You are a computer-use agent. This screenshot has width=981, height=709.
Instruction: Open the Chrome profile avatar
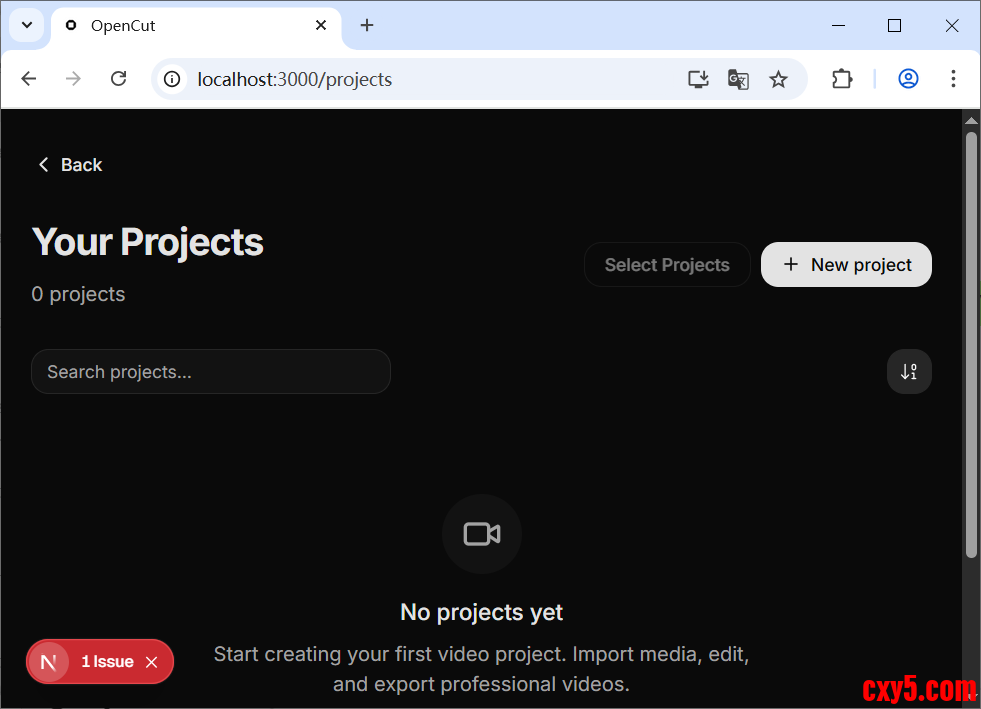pyautogui.click(x=908, y=79)
